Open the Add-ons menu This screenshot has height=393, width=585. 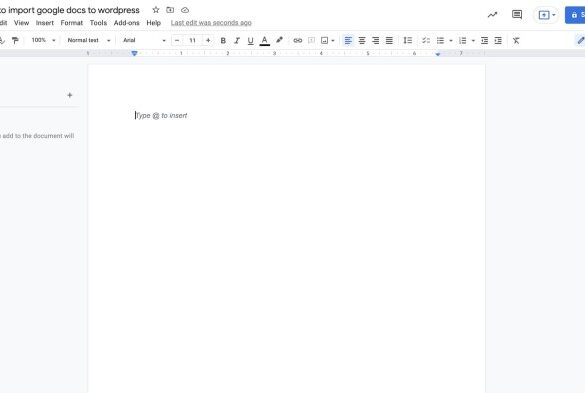click(126, 23)
